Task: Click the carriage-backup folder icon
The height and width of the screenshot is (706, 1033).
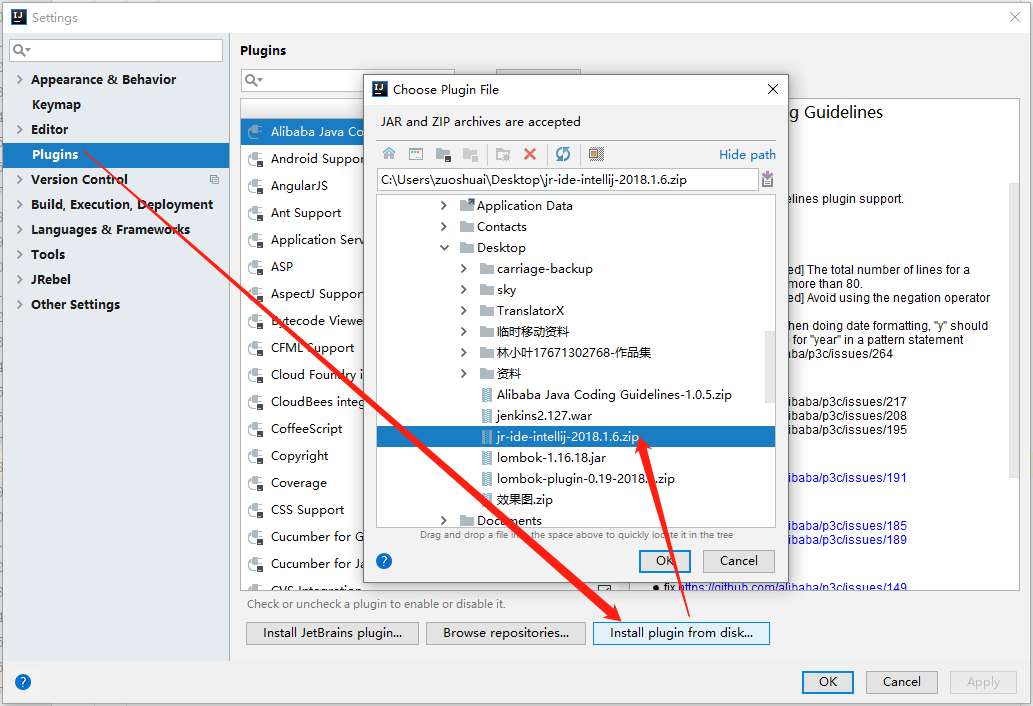Action: coord(487,269)
